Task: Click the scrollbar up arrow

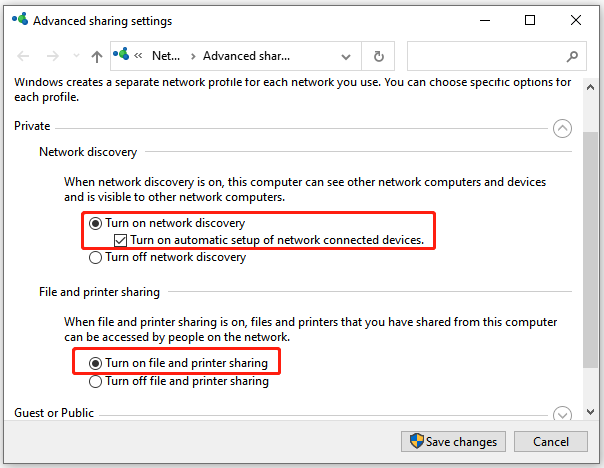Action: click(590, 87)
